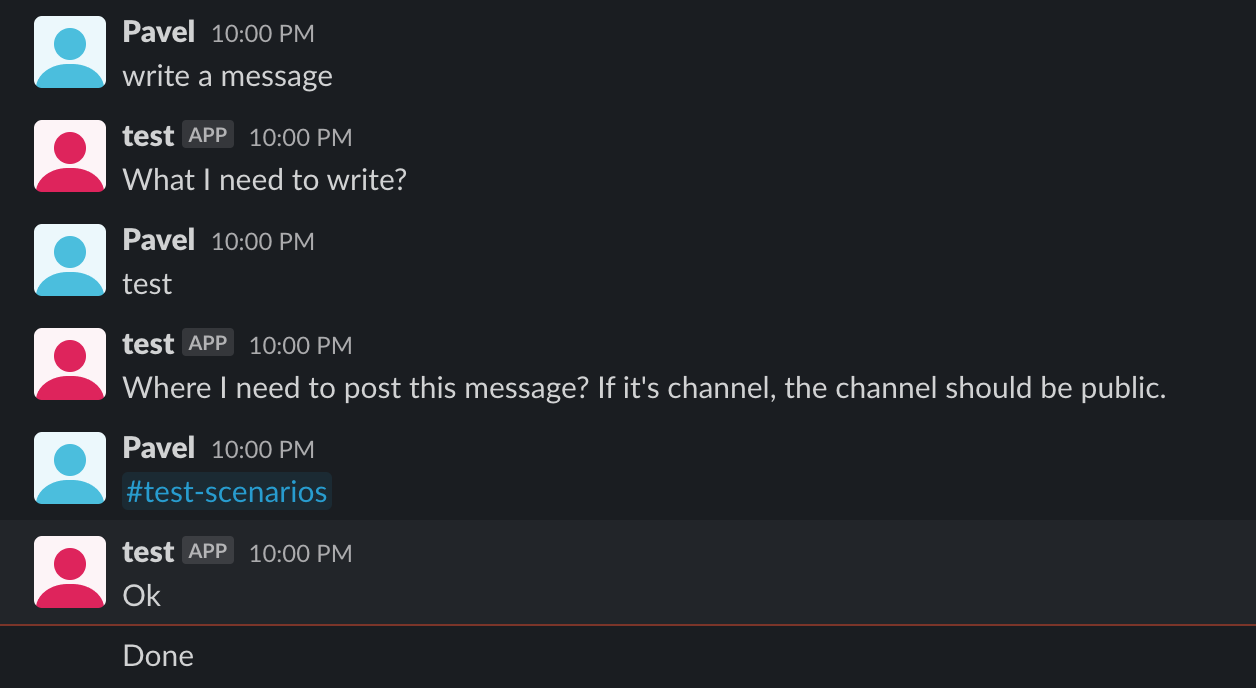Image resolution: width=1256 pixels, height=688 pixels.
Task: Click the message about channel being public
Action: (x=645, y=388)
